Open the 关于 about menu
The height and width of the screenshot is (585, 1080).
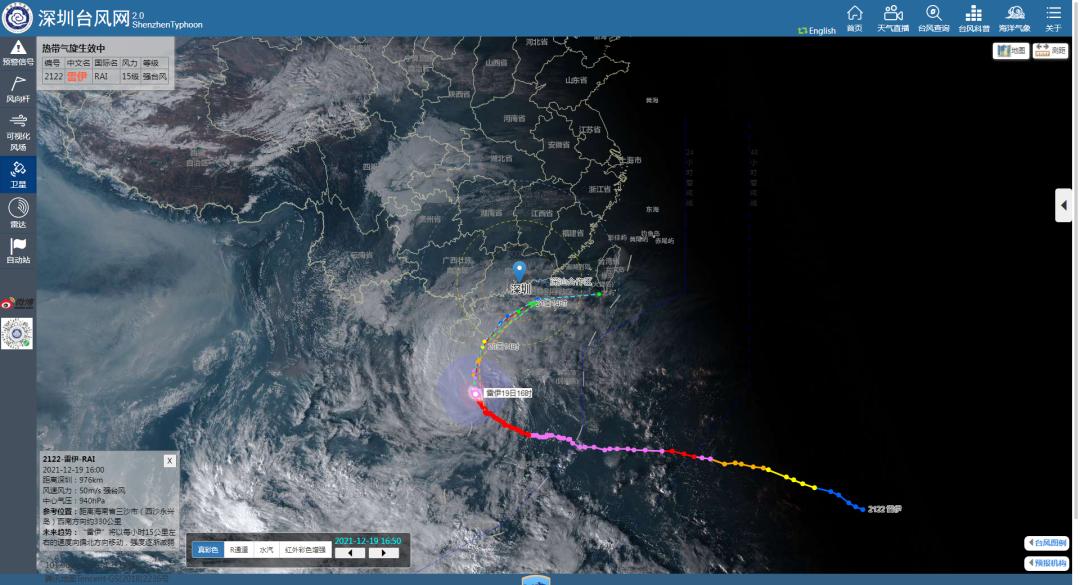(1053, 18)
